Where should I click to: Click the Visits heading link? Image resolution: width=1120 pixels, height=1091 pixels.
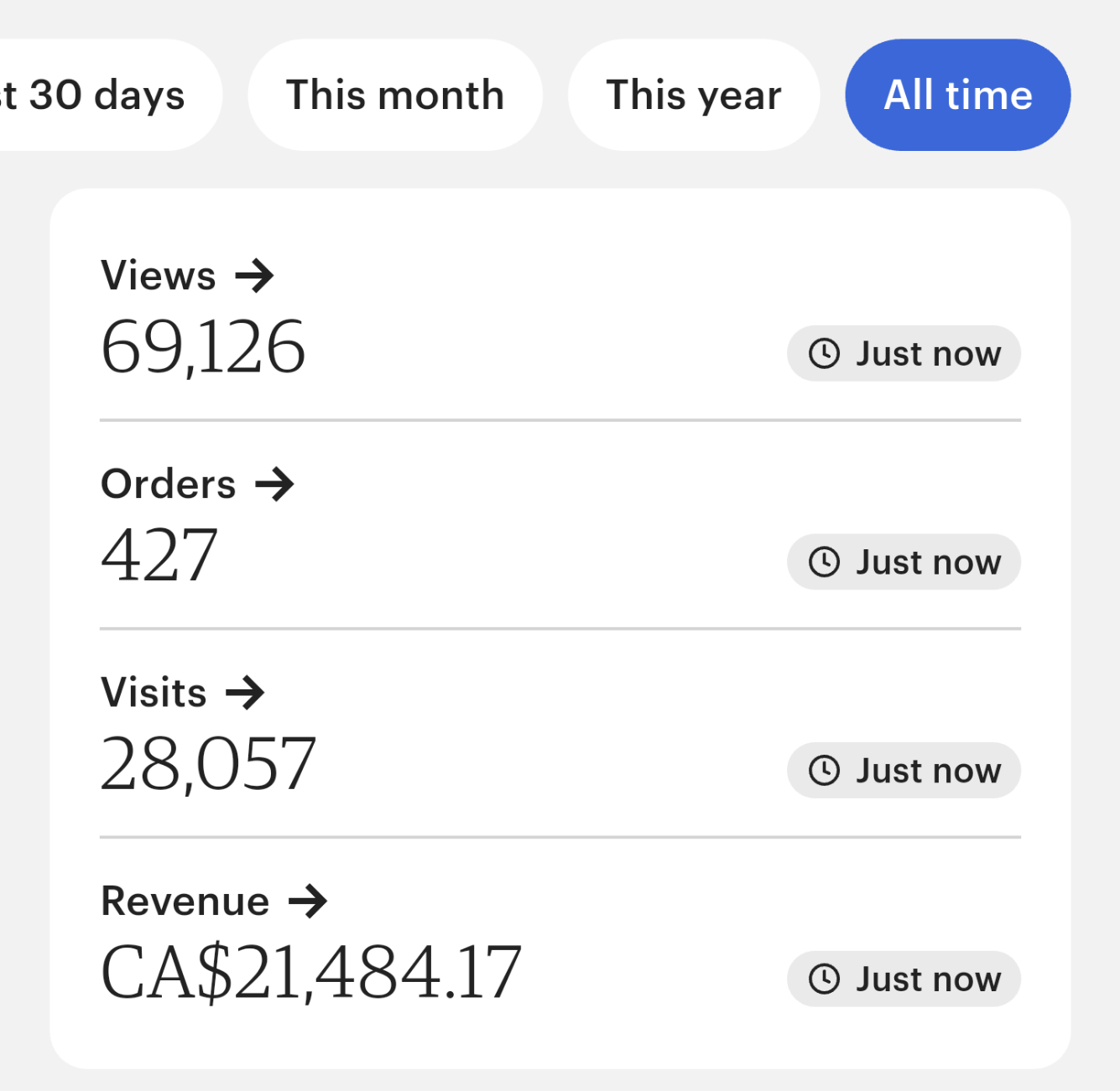[154, 693]
